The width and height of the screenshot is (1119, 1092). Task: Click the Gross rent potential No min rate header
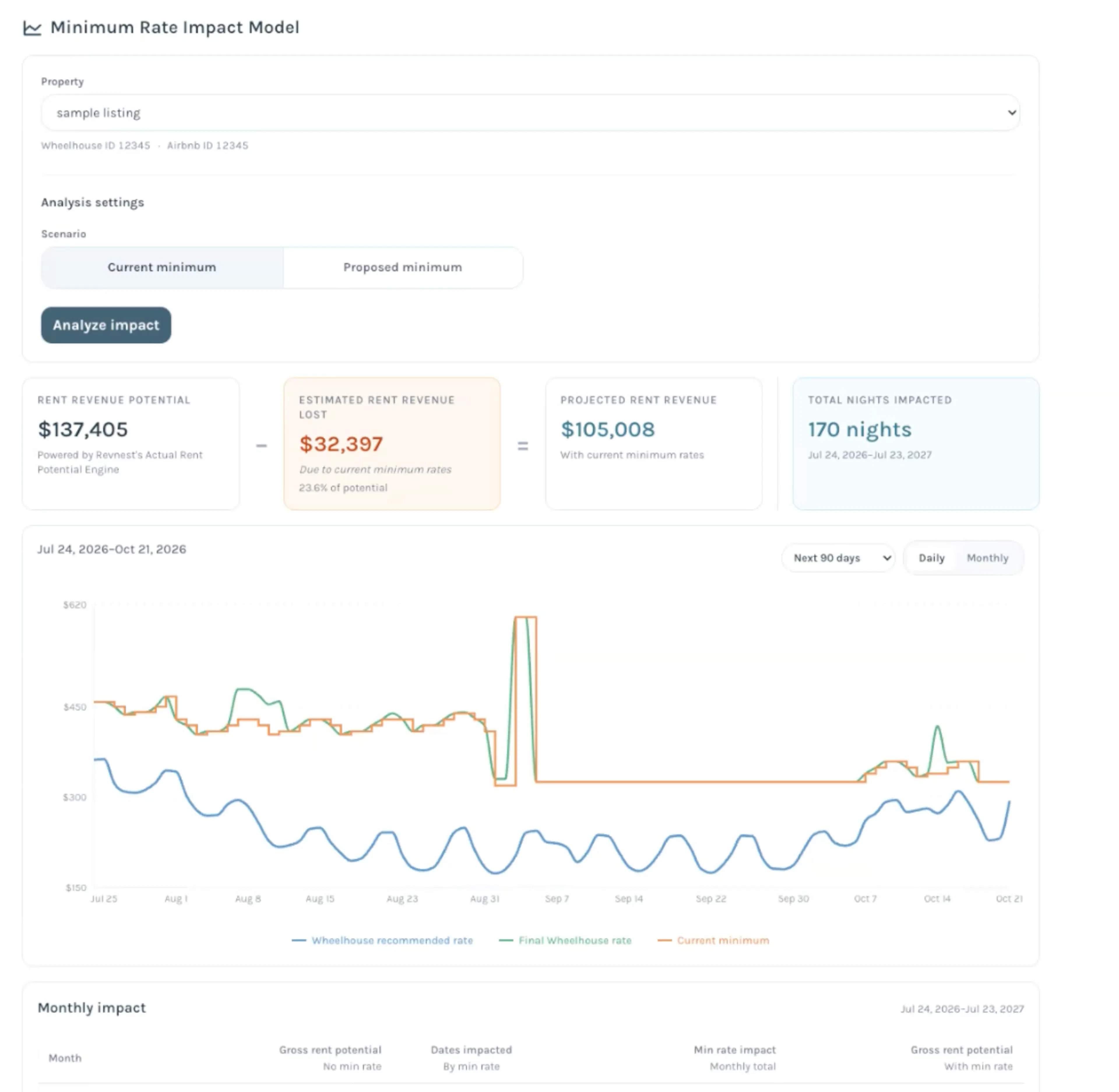point(330,1058)
